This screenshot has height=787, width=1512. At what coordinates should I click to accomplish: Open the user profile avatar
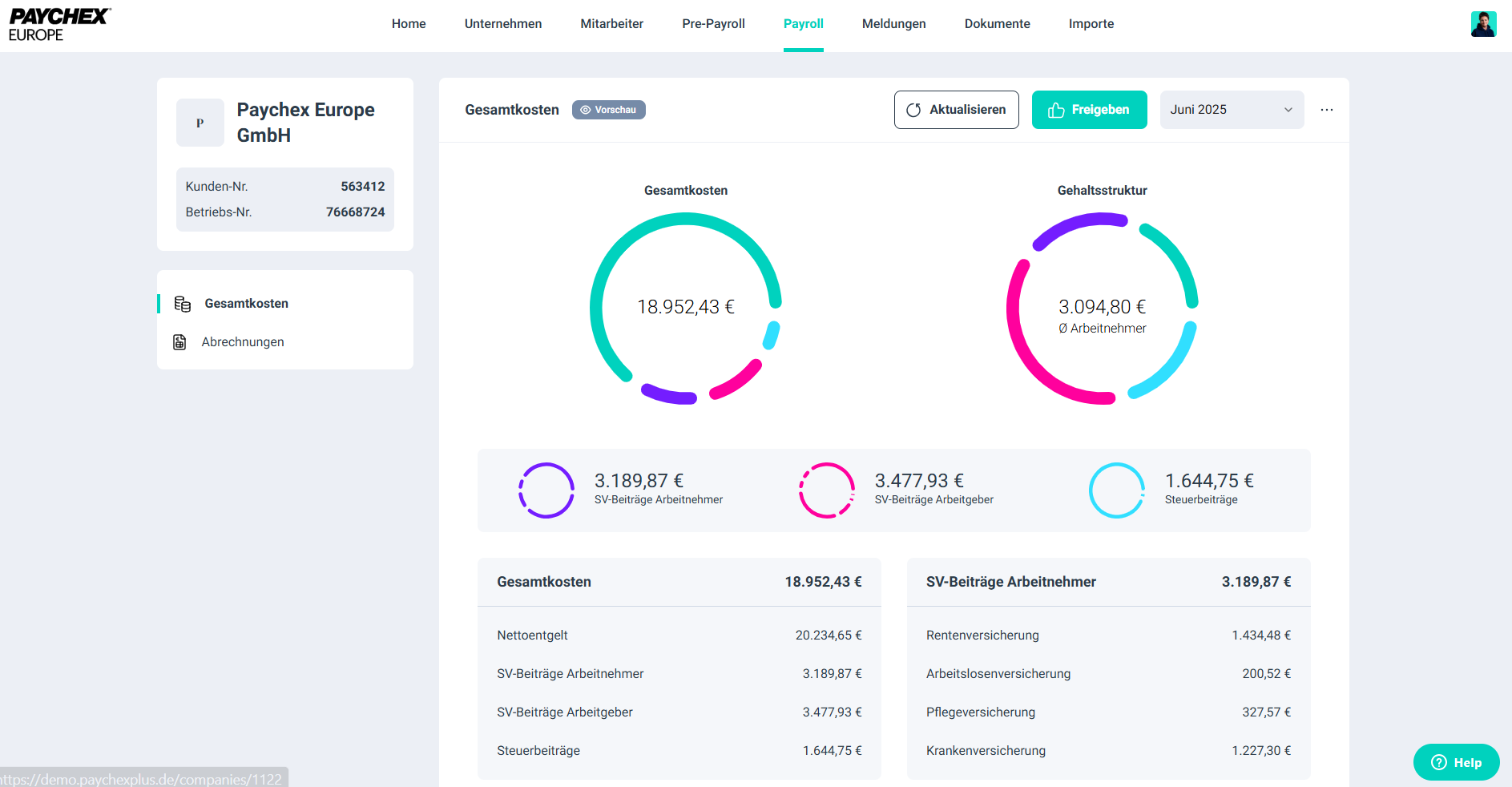tap(1483, 24)
